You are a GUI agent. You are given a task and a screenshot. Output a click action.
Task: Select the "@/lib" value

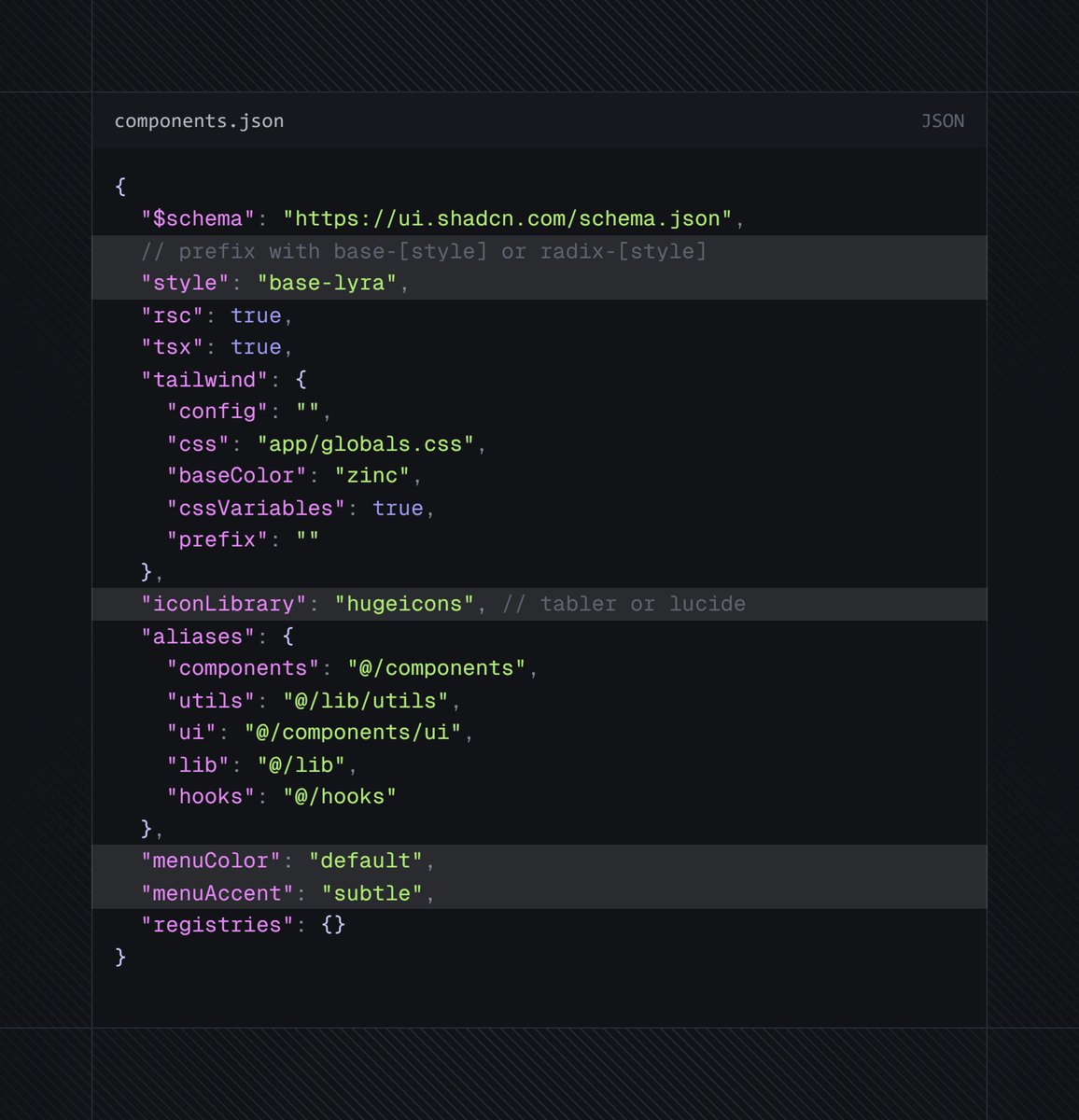pyautogui.click(x=301, y=765)
